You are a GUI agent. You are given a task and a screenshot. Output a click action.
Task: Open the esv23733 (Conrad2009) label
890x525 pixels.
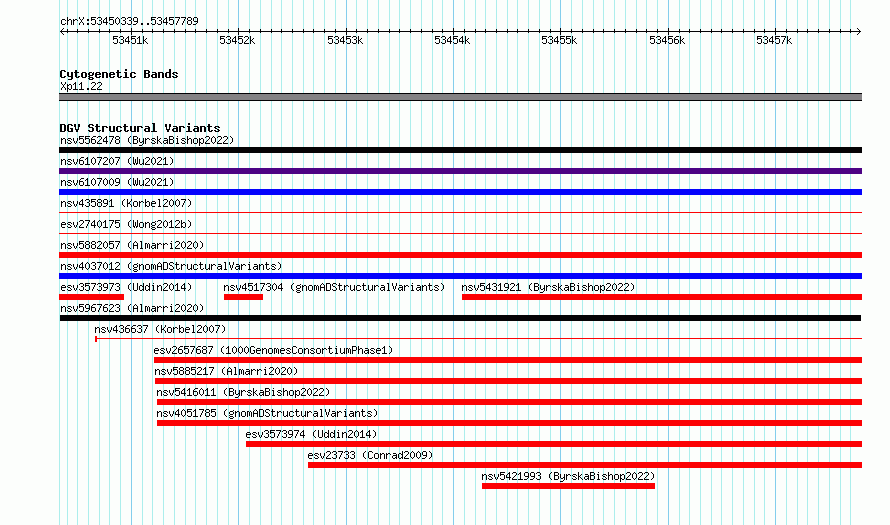370,455
